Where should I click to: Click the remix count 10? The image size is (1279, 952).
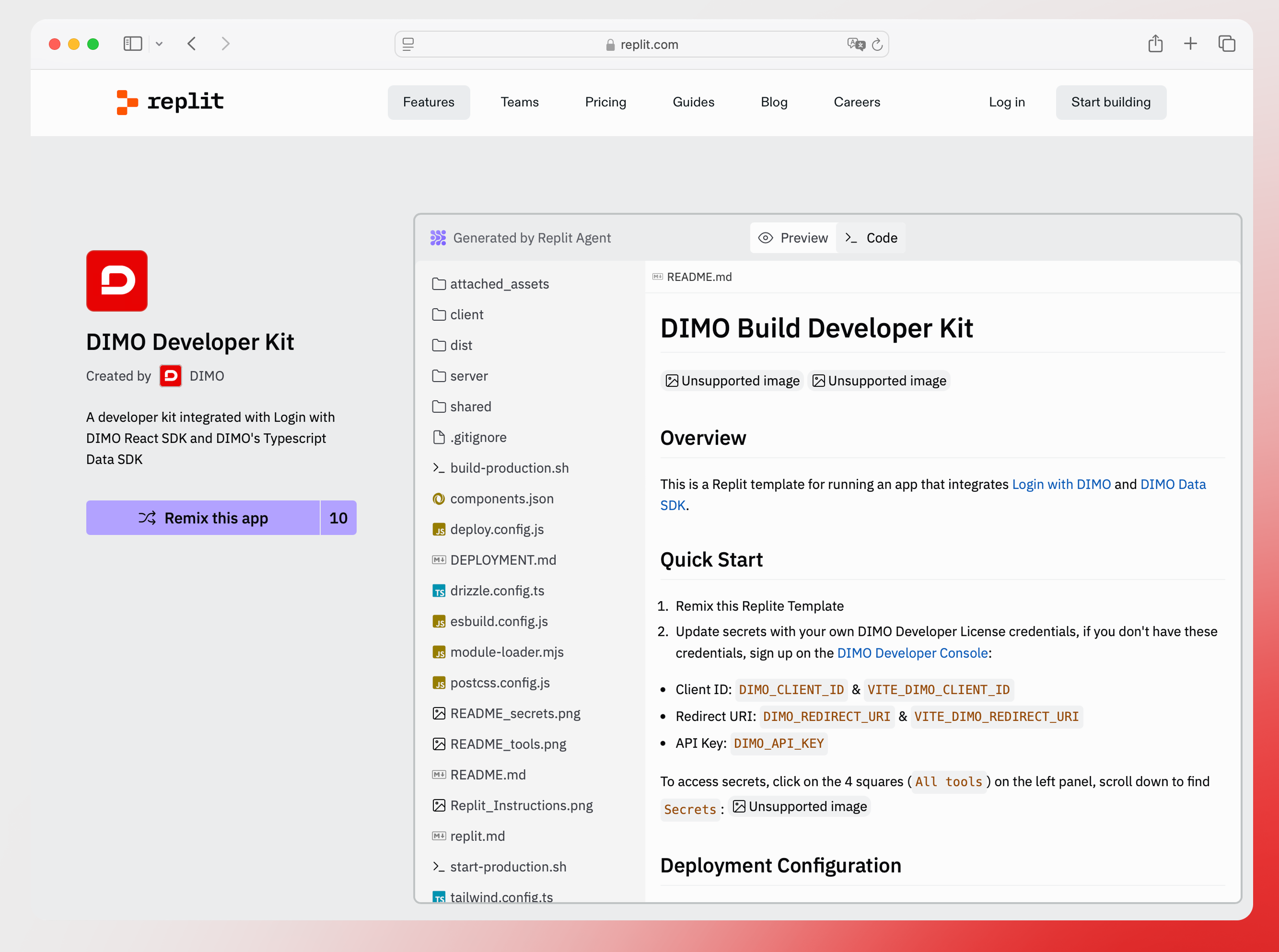point(338,518)
